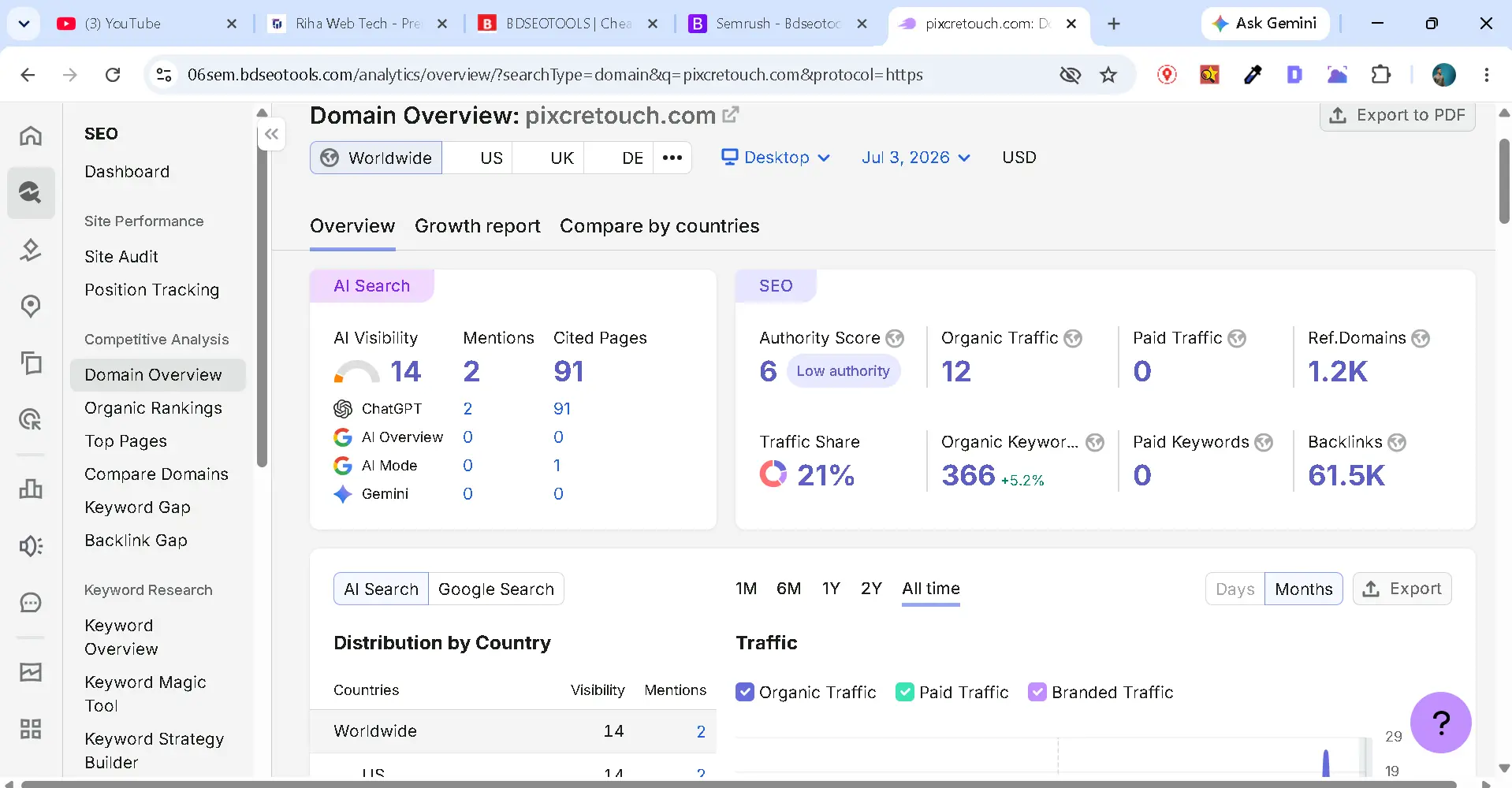Uncheck the Branded Traffic checkbox
The height and width of the screenshot is (788, 1512).
[x=1037, y=692]
